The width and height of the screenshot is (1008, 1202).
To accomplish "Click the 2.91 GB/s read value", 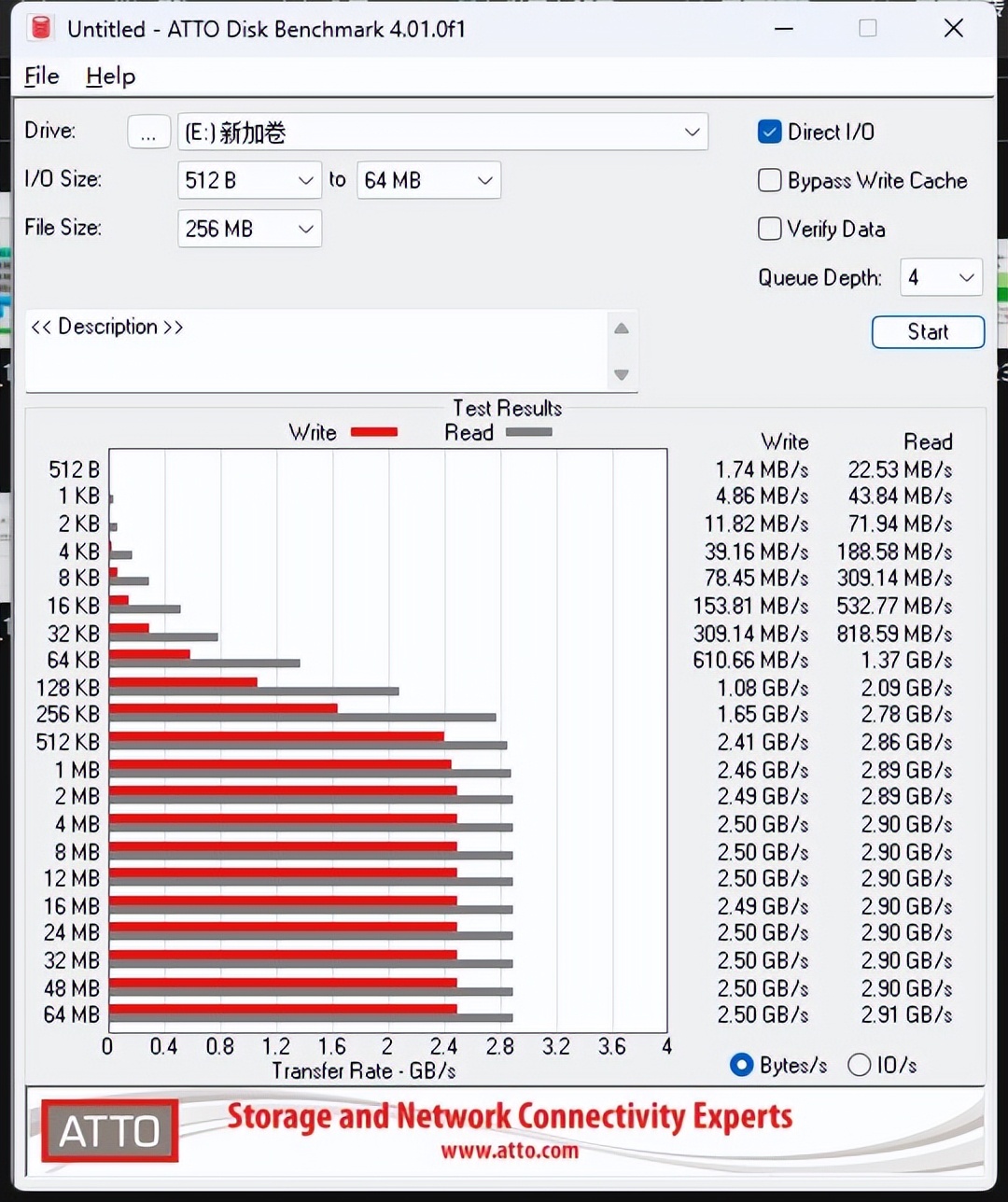I will coord(906,1014).
